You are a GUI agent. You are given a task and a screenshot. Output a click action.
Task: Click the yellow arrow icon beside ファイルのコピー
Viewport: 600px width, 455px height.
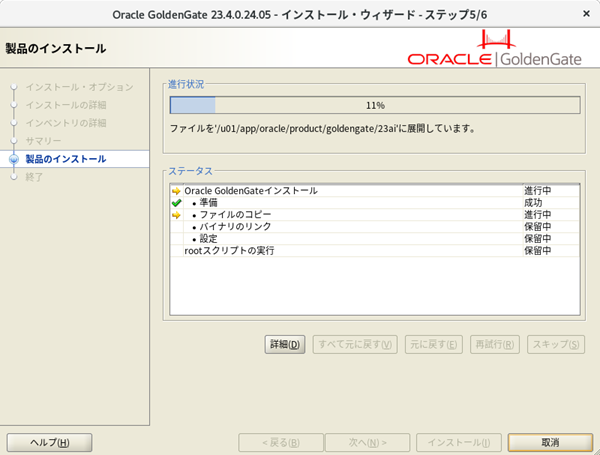tap(176, 215)
